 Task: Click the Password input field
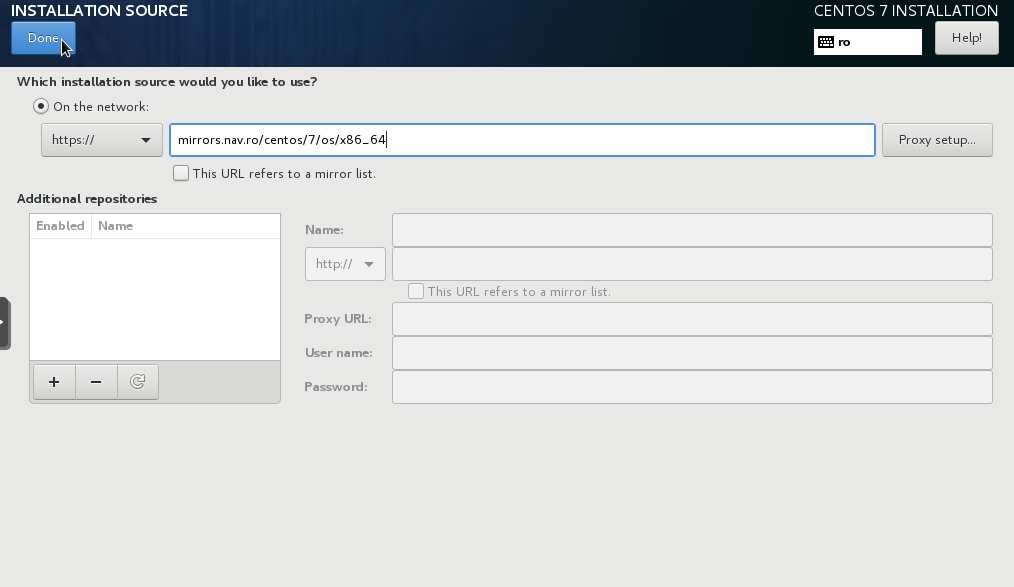click(x=692, y=387)
